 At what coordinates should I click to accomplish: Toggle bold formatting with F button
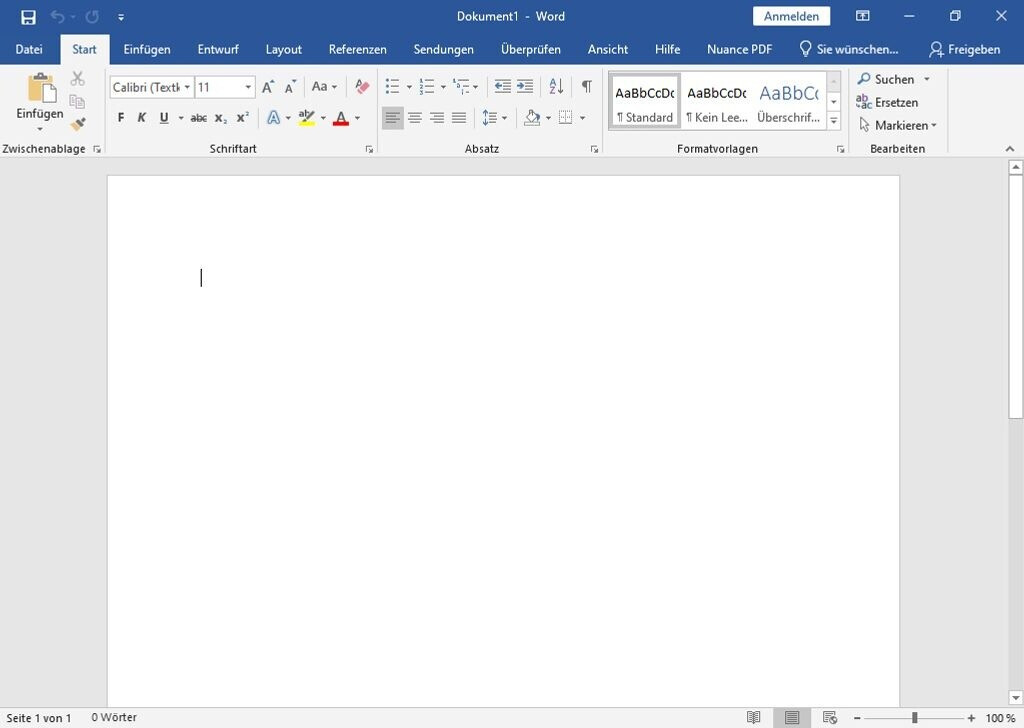(121, 118)
